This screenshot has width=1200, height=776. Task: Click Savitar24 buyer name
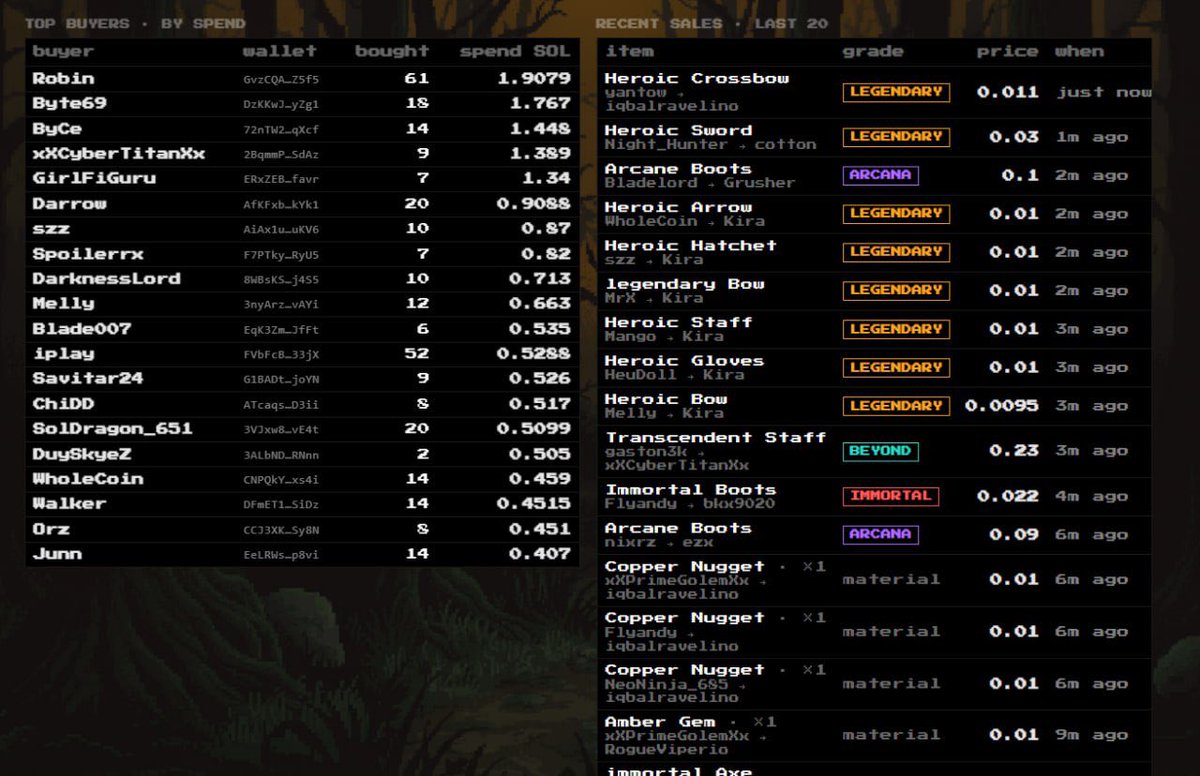click(x=88, y=378)
